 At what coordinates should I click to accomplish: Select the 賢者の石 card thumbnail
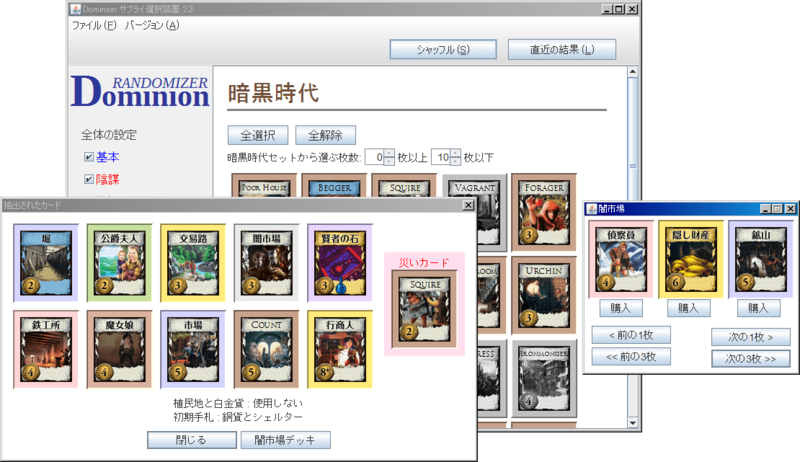pyautogui.click(x=340, y=262)
